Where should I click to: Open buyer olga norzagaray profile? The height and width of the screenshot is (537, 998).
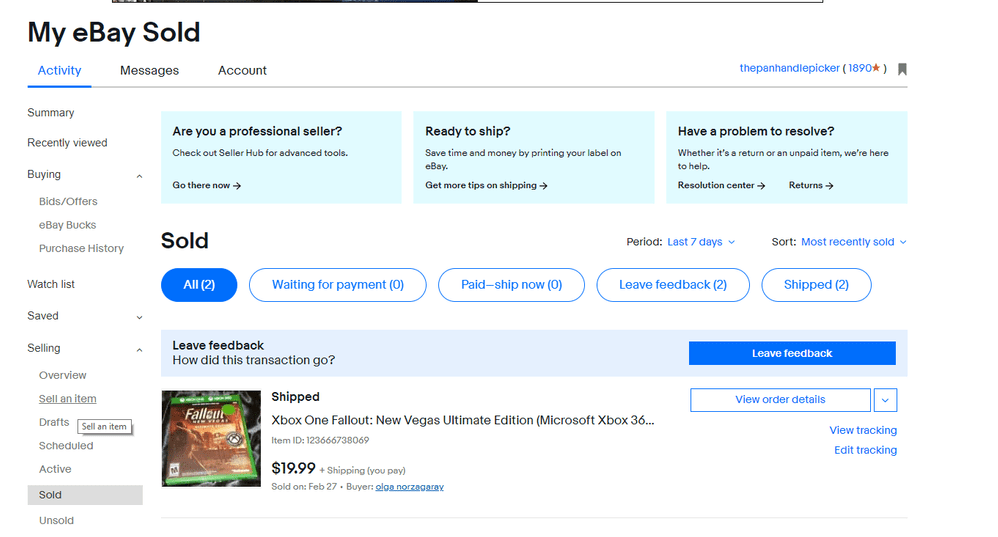click(x=409, y=487)
